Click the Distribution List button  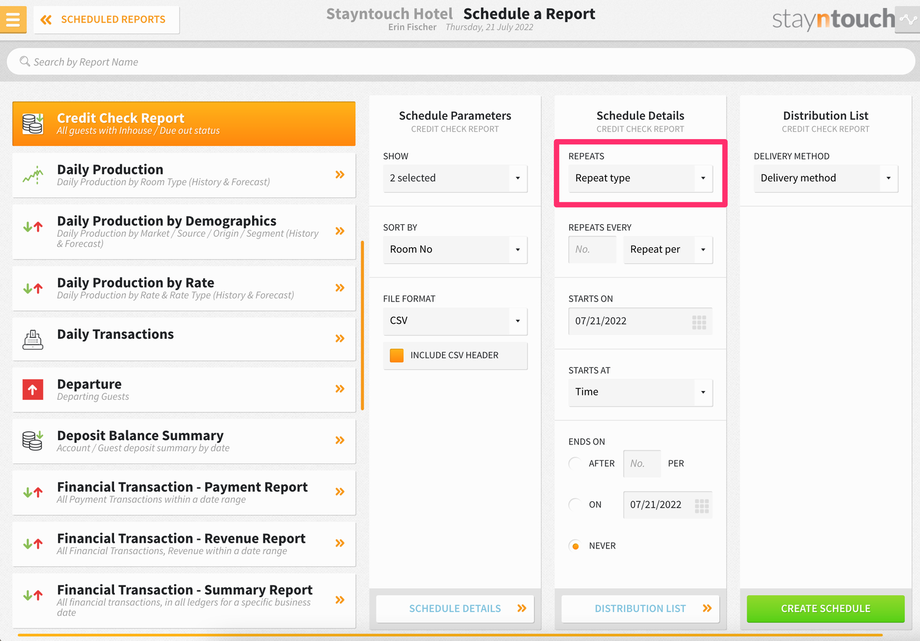pos(640,609)
